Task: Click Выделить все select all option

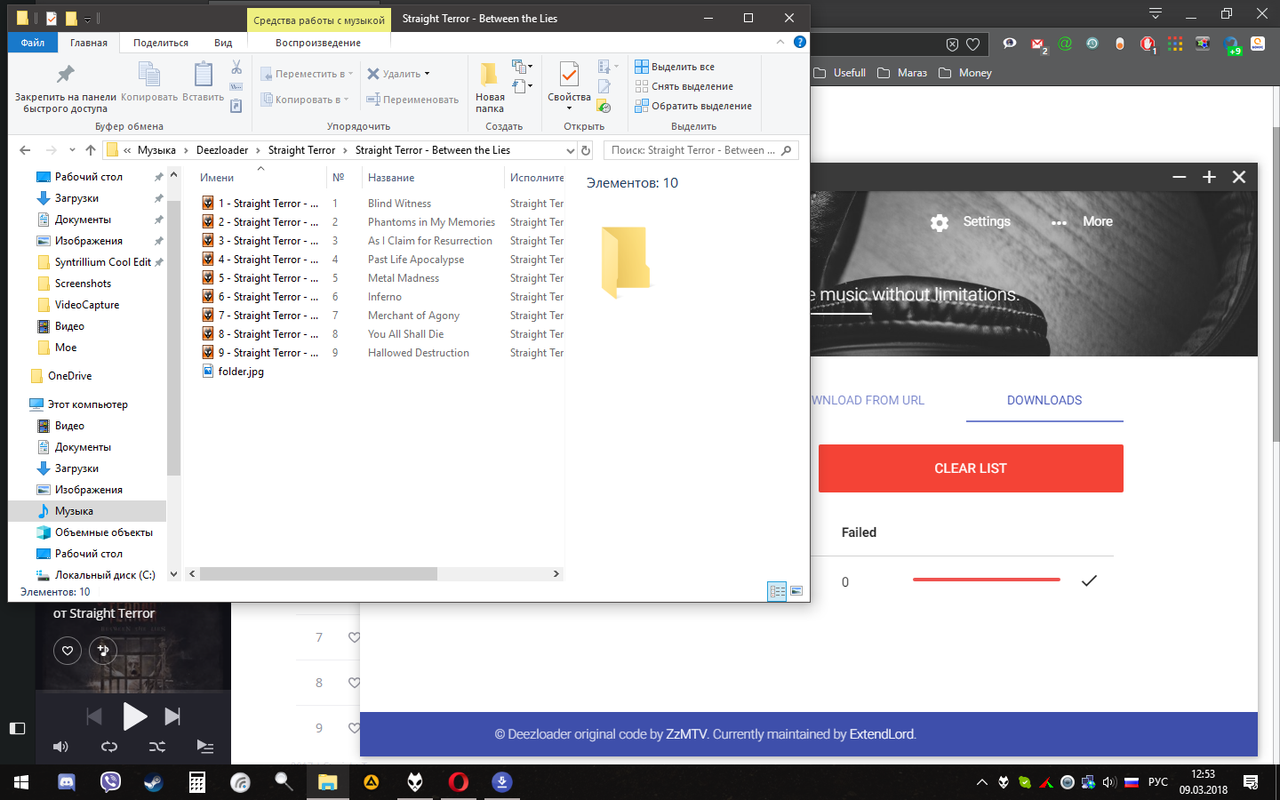Action: pyautogui.click(x=675, y=67)
